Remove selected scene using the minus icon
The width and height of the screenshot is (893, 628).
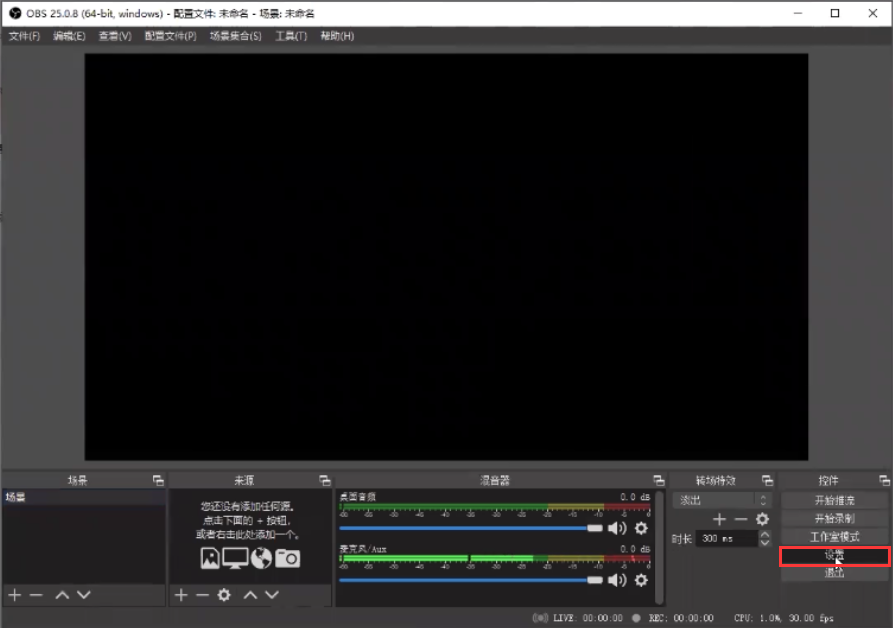(35, 596)
